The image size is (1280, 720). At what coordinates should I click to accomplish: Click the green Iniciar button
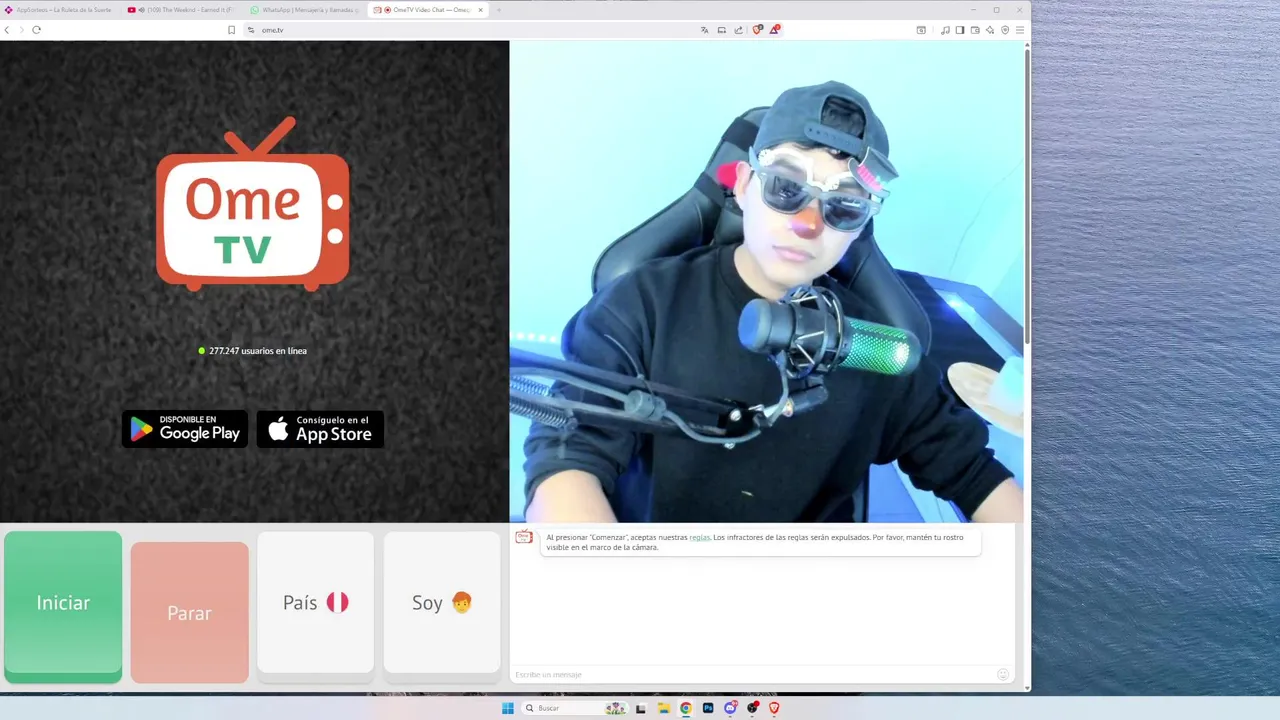(63, 607)
